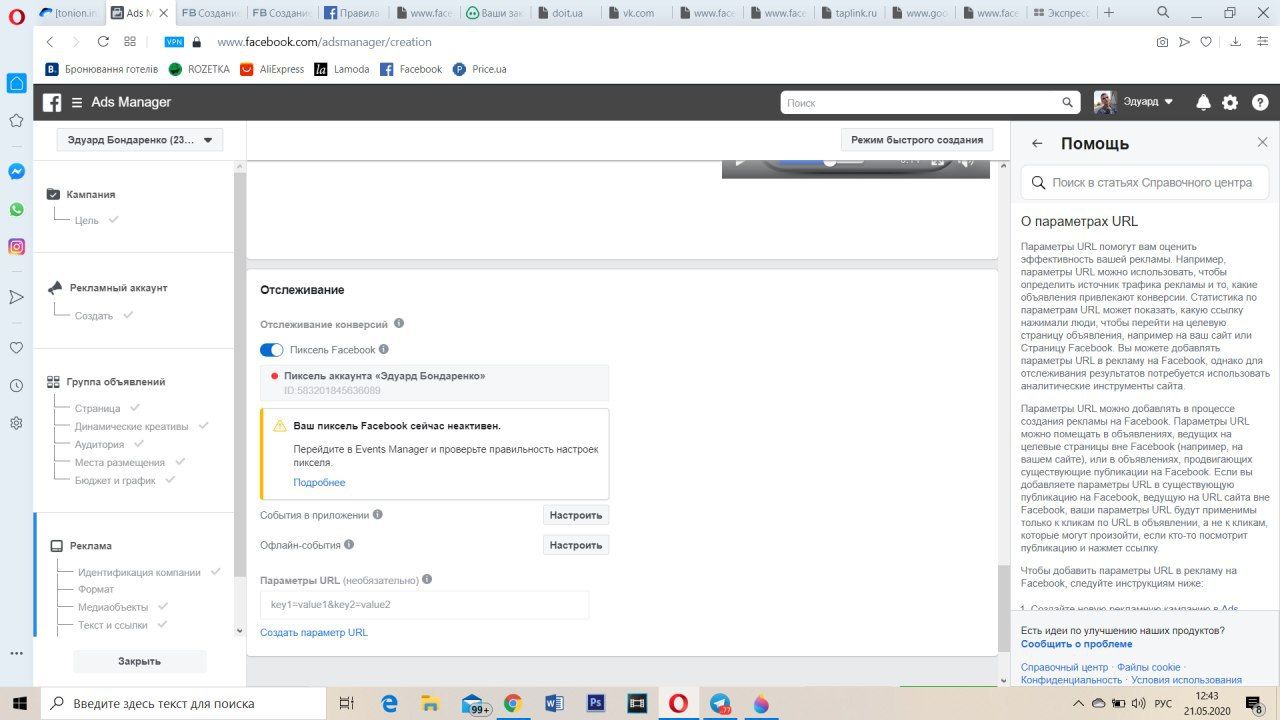Go to the Аудитория step
This screenshot has width=1280, height=720.
pyautogui.click(x=99, y=444)
